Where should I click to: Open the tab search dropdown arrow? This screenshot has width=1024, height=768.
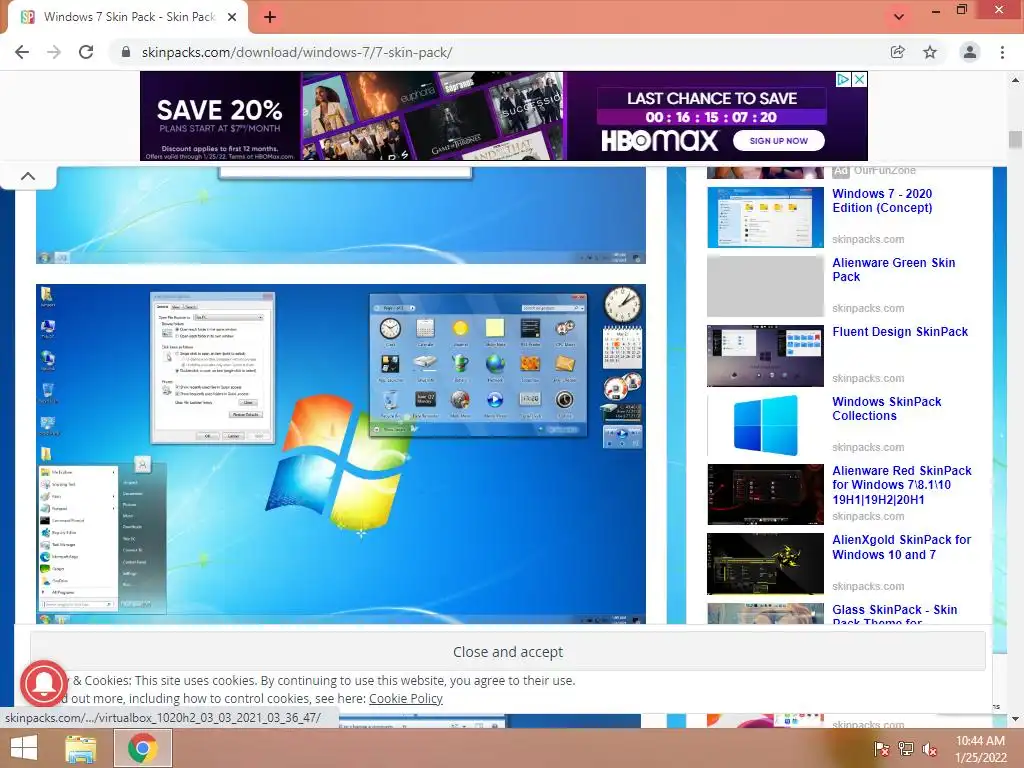899,17
